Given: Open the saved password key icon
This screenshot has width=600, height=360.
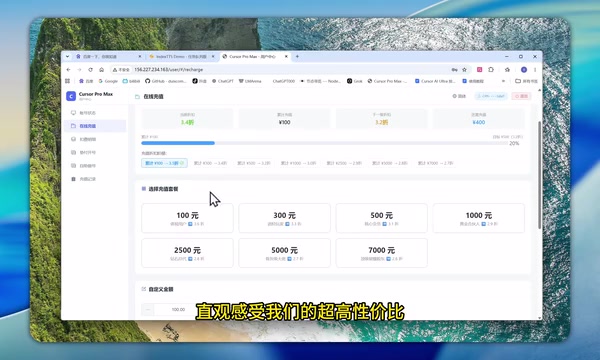Looking at the screenshot, I should (x=455, y=70).
